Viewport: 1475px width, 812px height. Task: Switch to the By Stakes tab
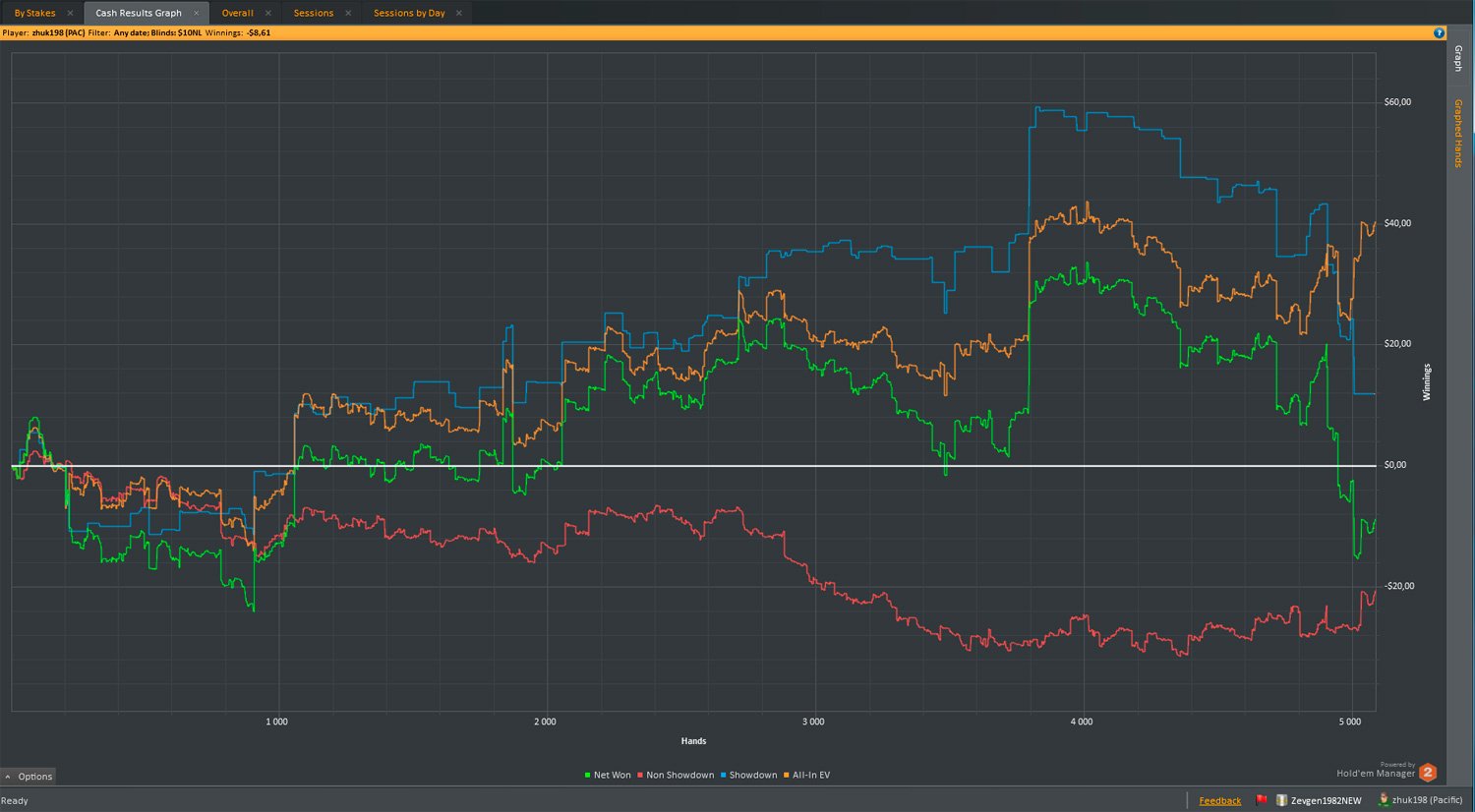(x=34, y=13)
